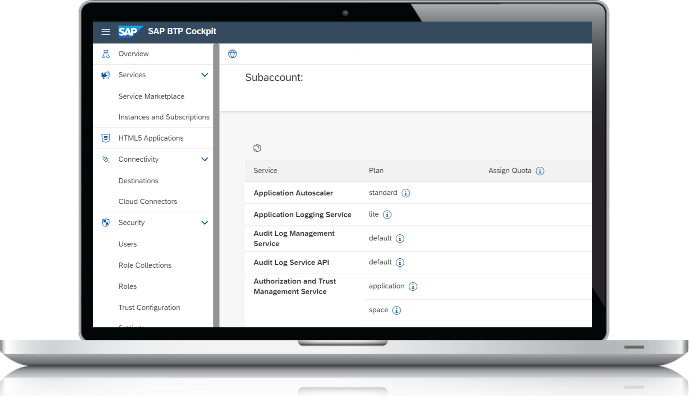
Task: Open Trust Configuration page
Action: 149,307
